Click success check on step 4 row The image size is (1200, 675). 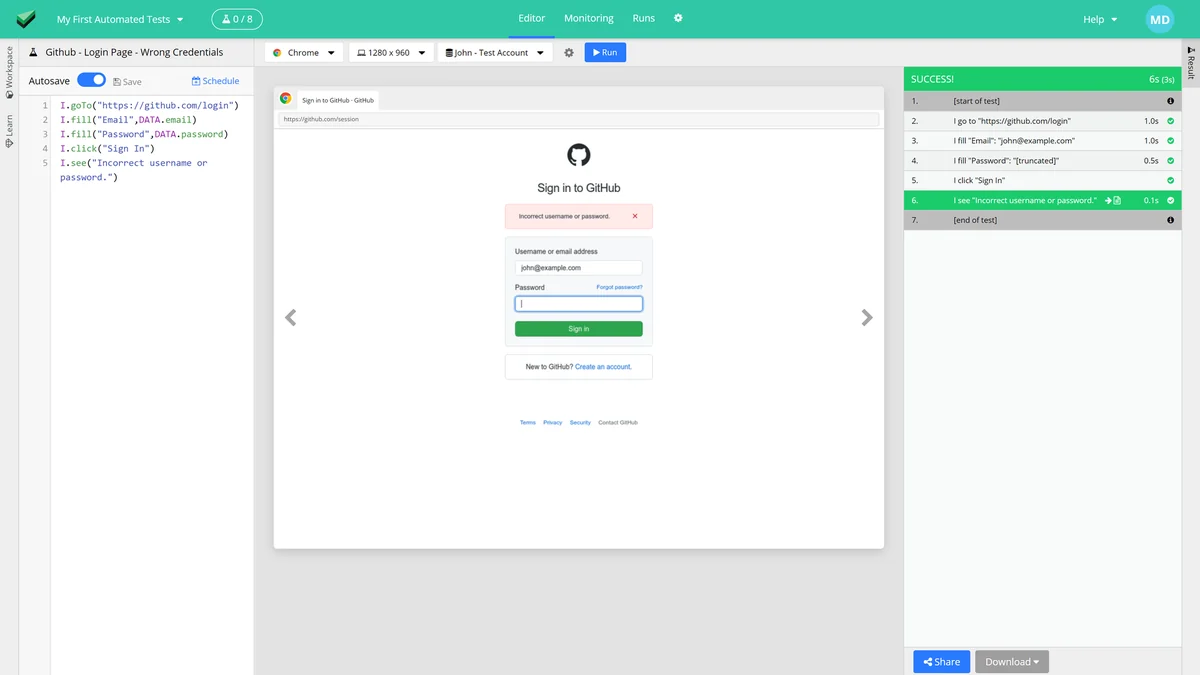point(1170,160)
